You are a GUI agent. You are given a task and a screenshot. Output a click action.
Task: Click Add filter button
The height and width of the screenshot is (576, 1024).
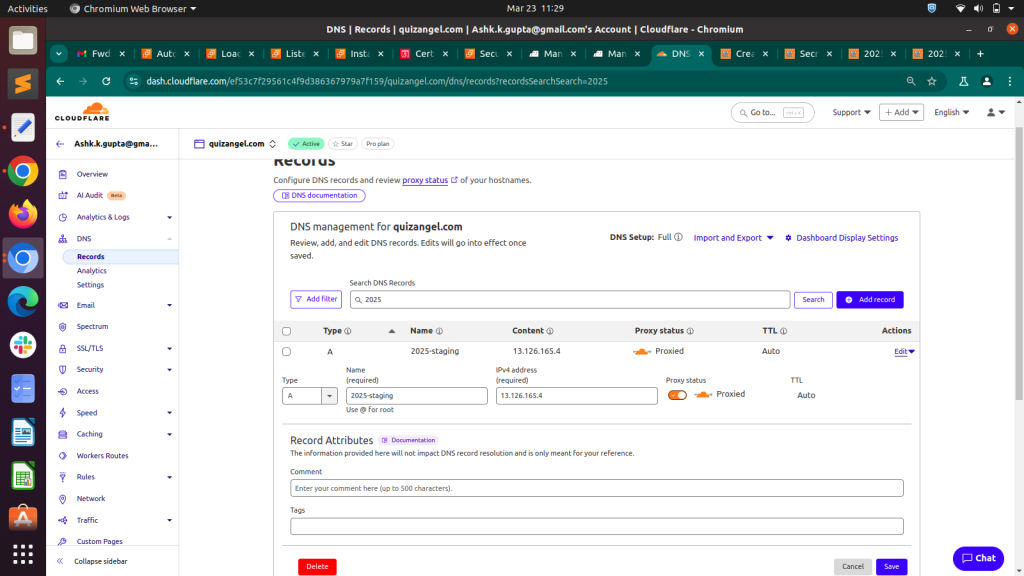(316, 299)
